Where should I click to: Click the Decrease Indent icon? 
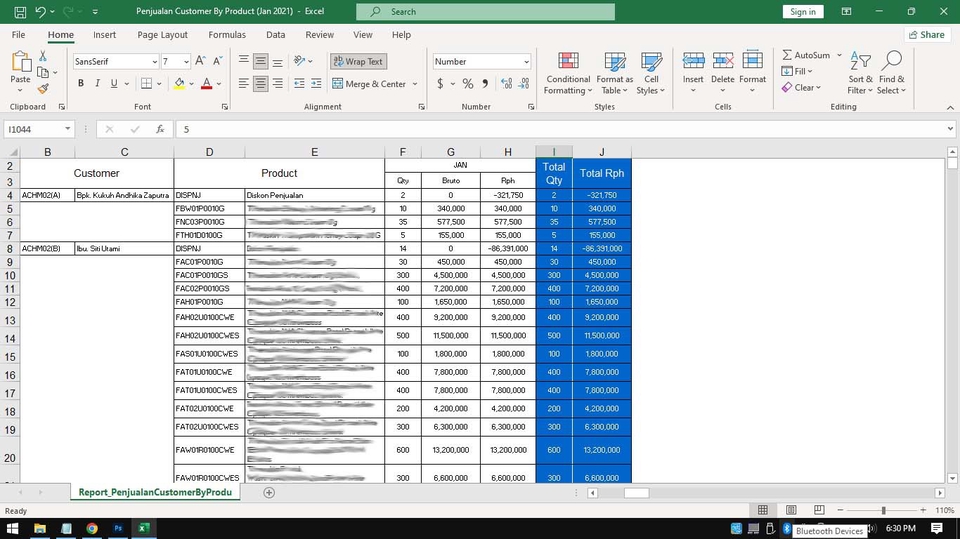pos(299,83)
